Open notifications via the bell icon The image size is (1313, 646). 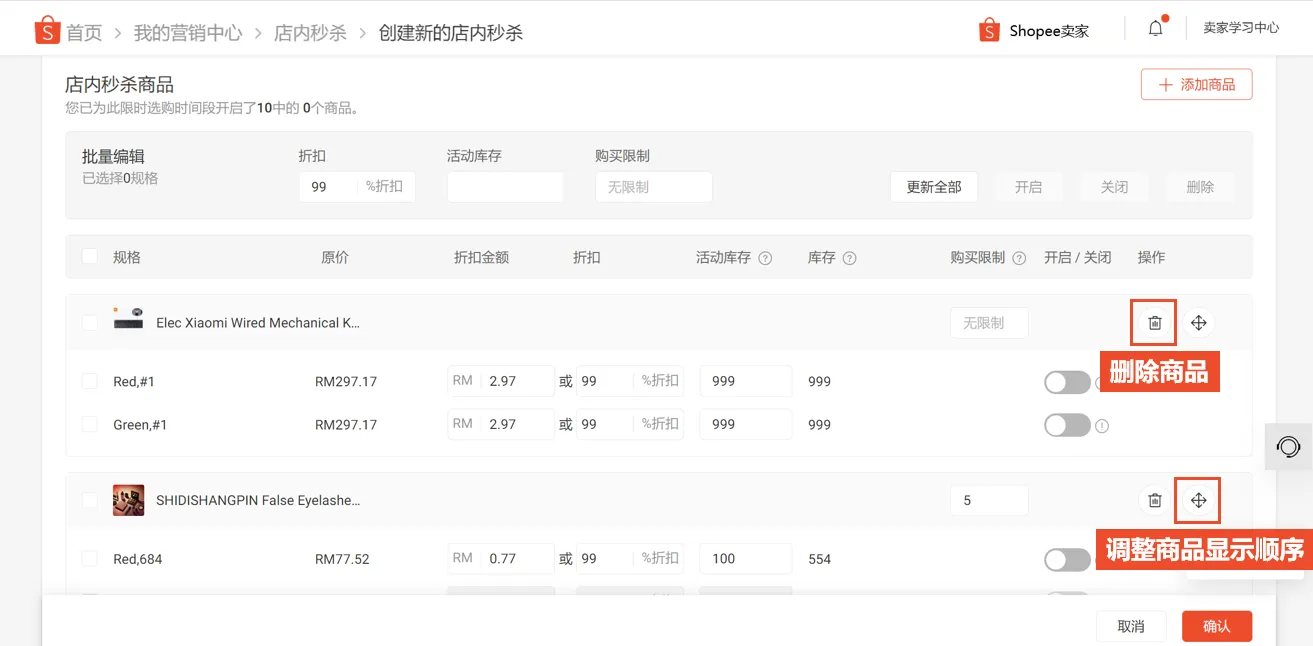(x=1155, y=28)
